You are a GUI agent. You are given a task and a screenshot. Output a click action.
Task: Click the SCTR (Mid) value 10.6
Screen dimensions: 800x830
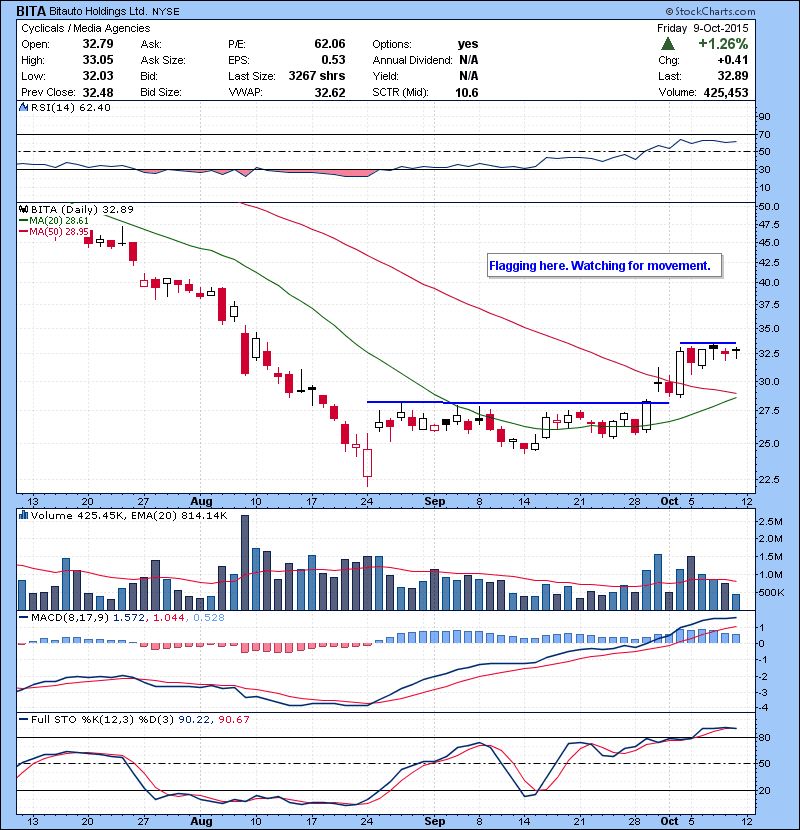[466, 92]
